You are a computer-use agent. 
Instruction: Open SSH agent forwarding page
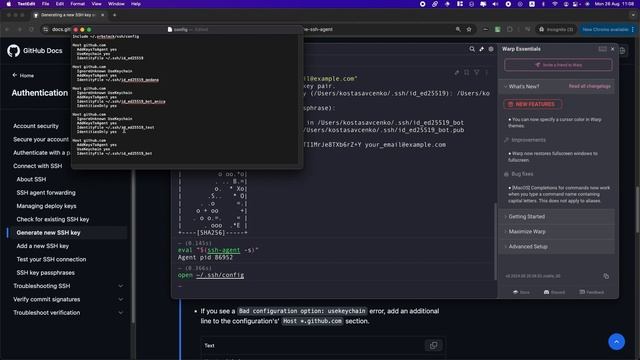click(46, 193)
